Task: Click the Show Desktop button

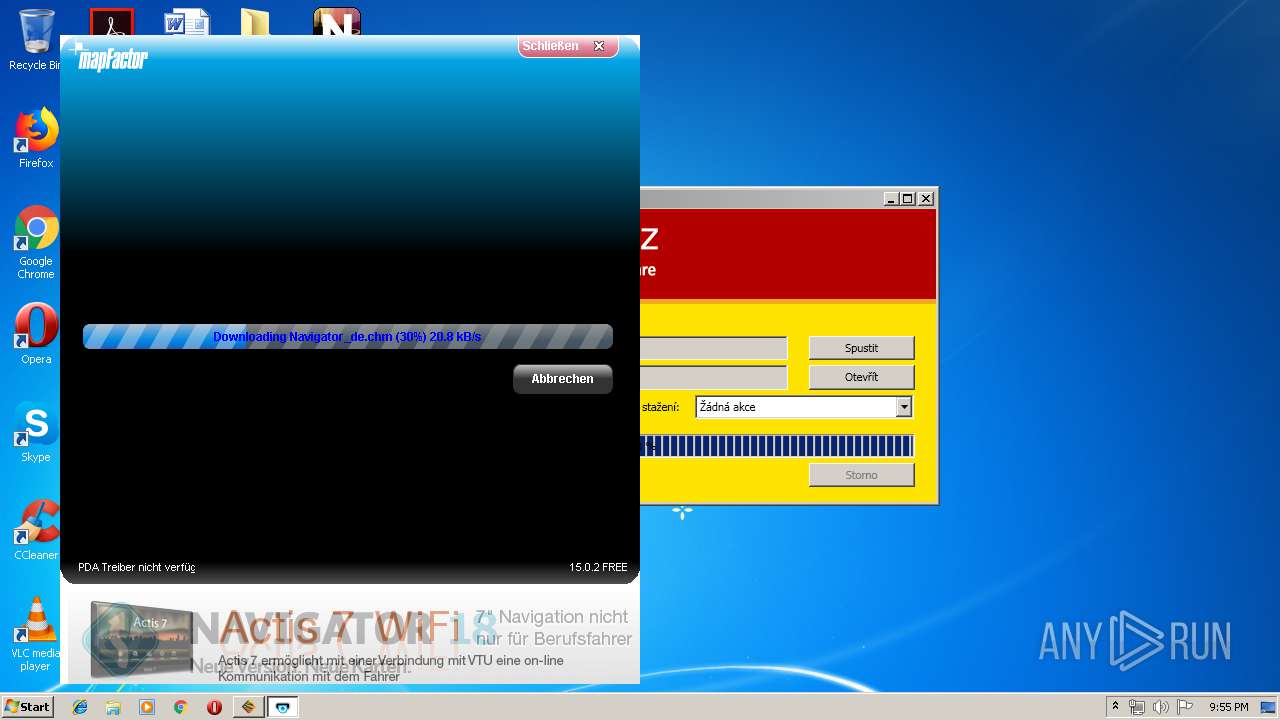Action: 1270,707
